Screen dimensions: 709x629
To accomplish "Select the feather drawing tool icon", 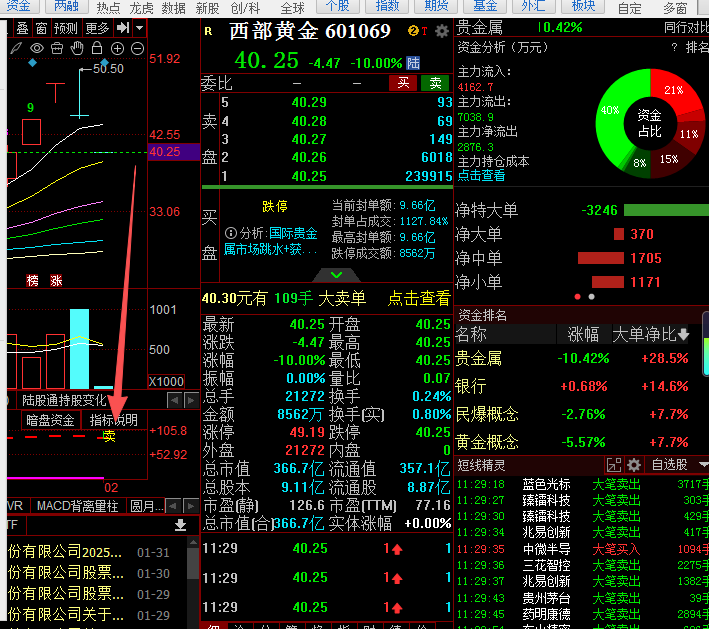I will pos(16,48).
